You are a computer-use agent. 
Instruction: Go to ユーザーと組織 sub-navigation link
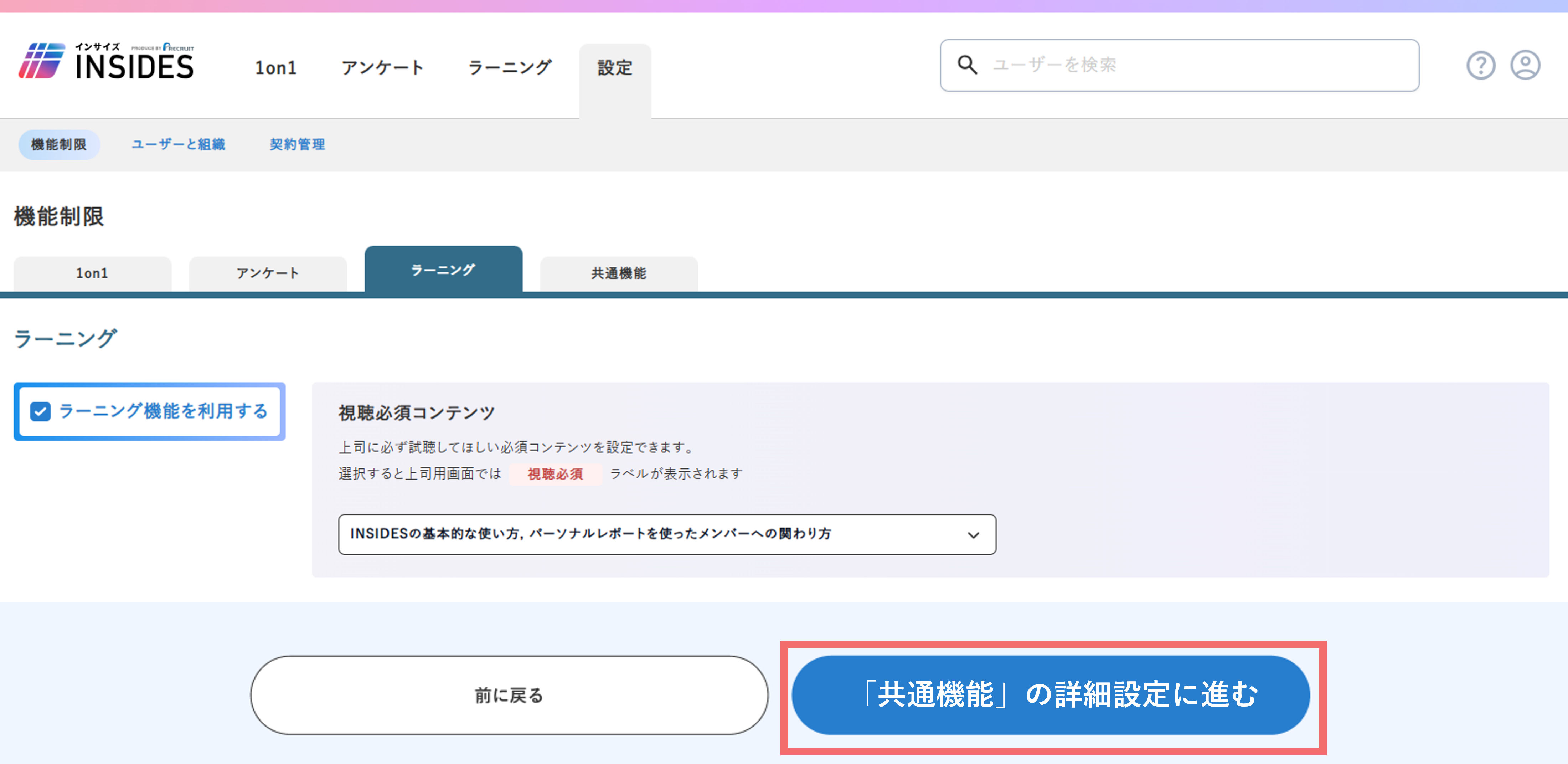[178, 144]
